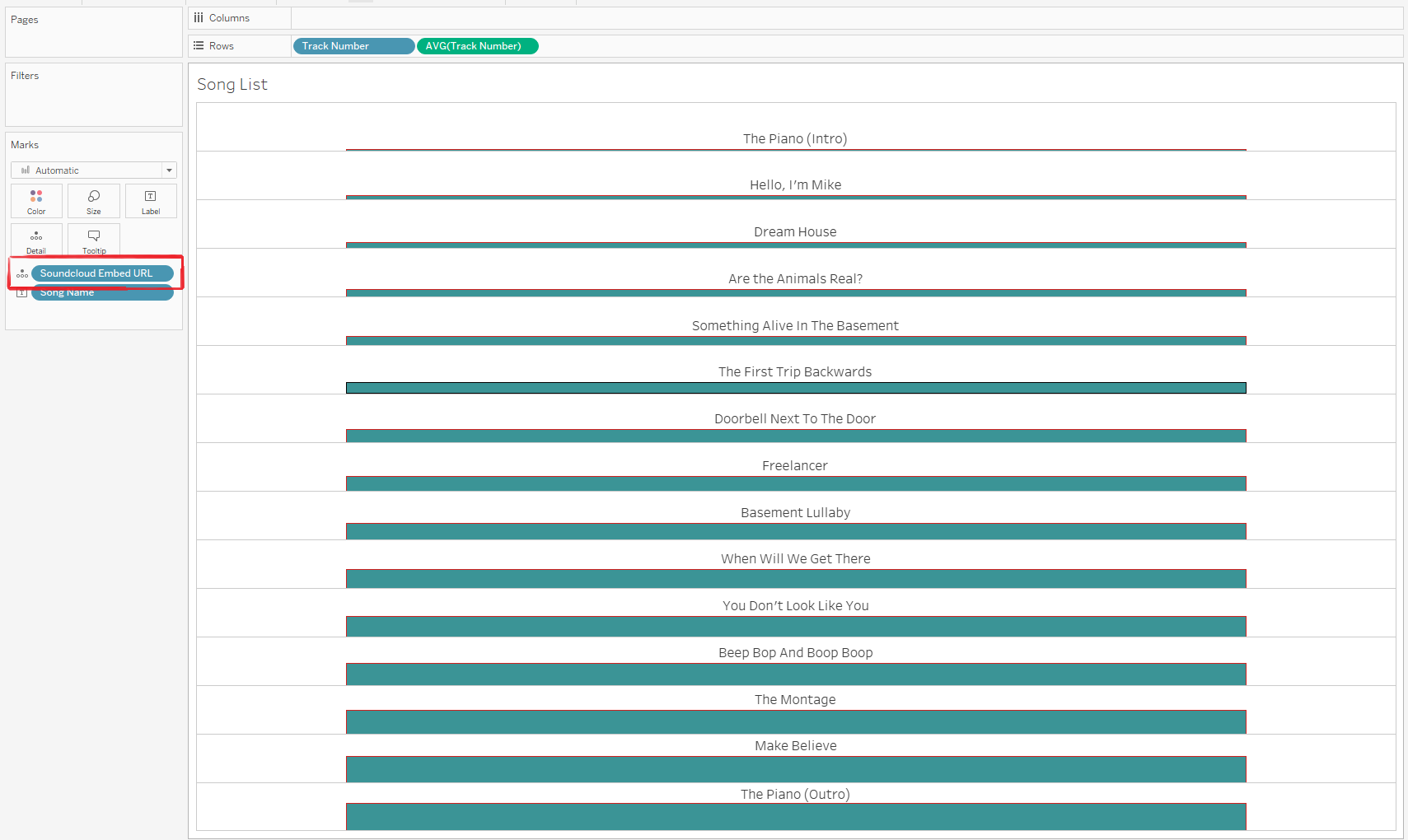This screenshot has width=1408, height=840.
Task: Click the label 'The Montage'
Action: (795, 700)
